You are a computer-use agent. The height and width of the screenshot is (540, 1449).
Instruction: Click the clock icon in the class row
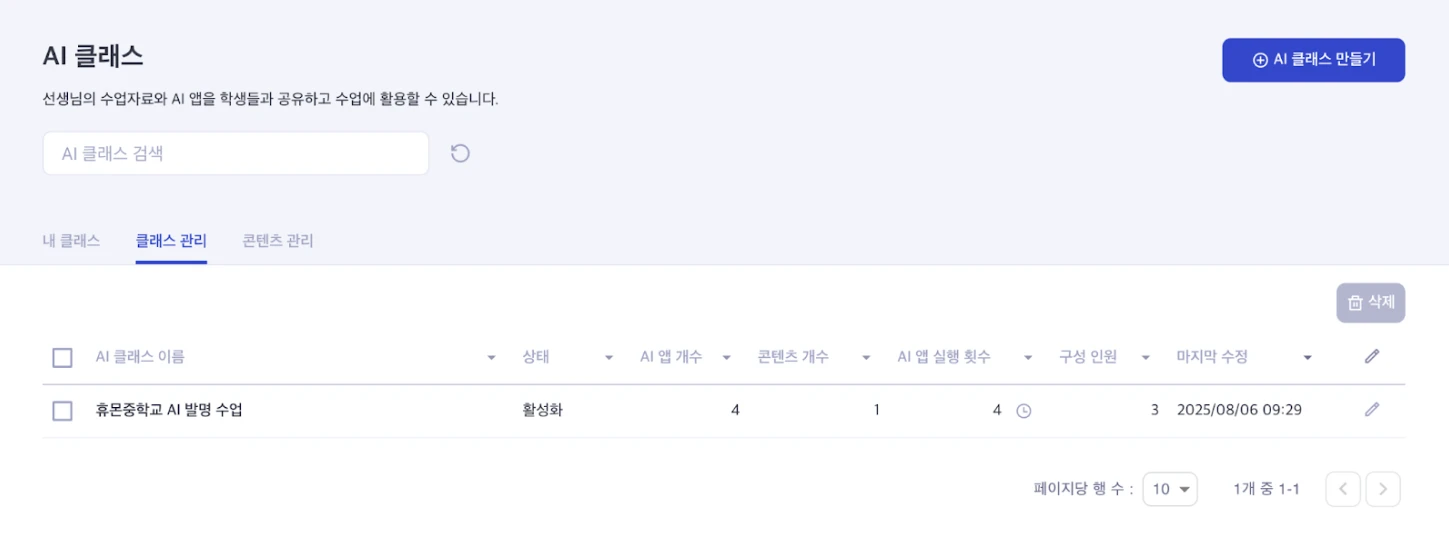[1023, 410]
